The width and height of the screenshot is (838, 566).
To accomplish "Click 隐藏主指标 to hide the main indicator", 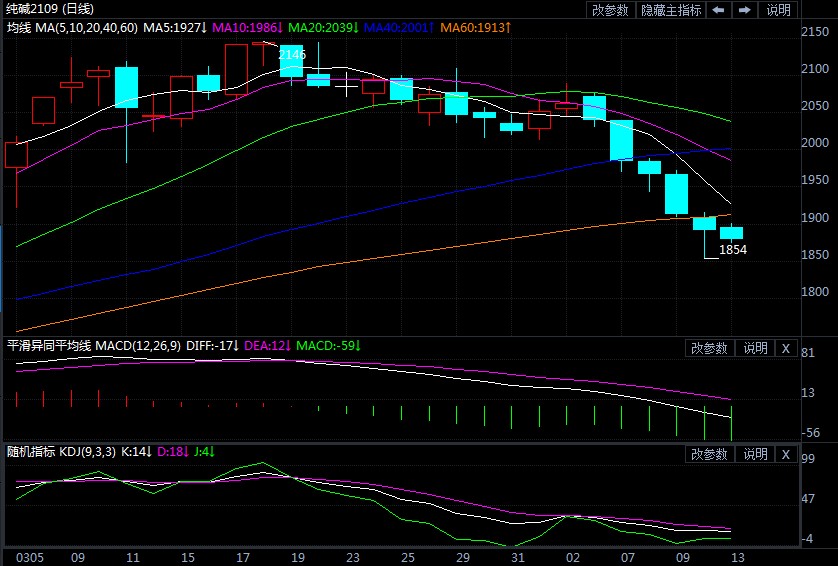I will [x=671, y=10].
